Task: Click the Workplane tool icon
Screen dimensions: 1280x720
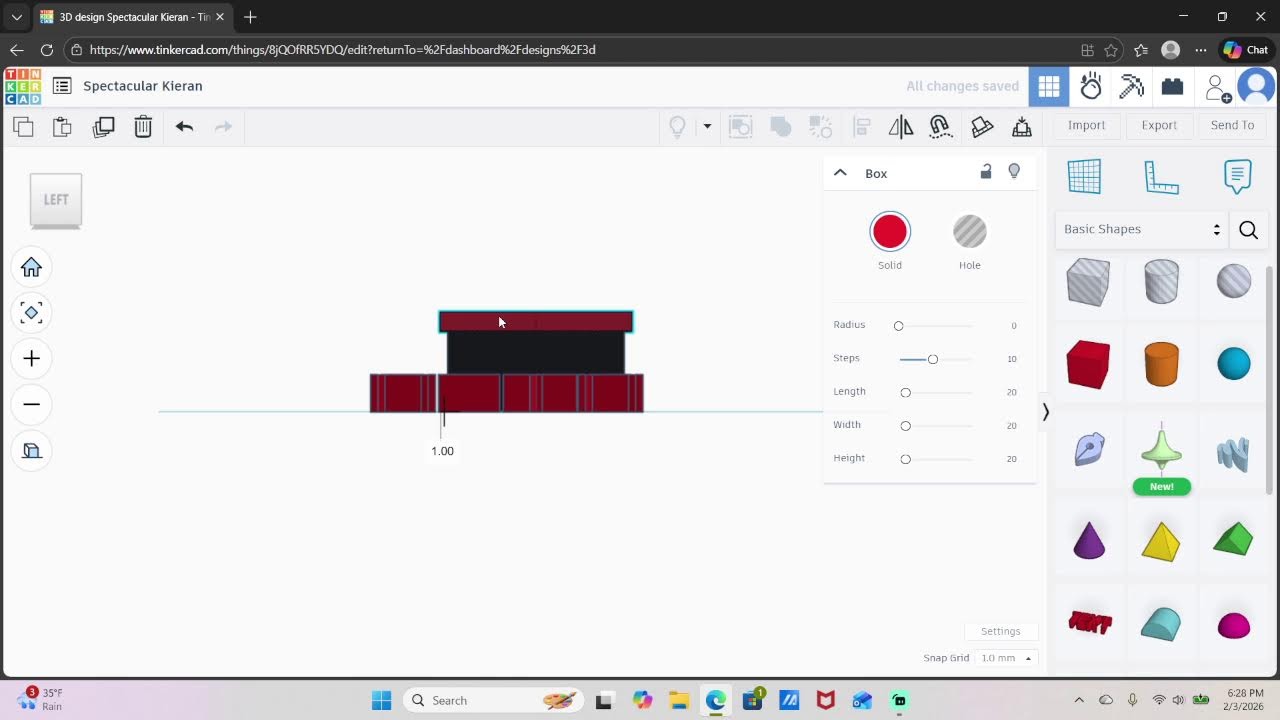Action: (x=1084, y=177)
